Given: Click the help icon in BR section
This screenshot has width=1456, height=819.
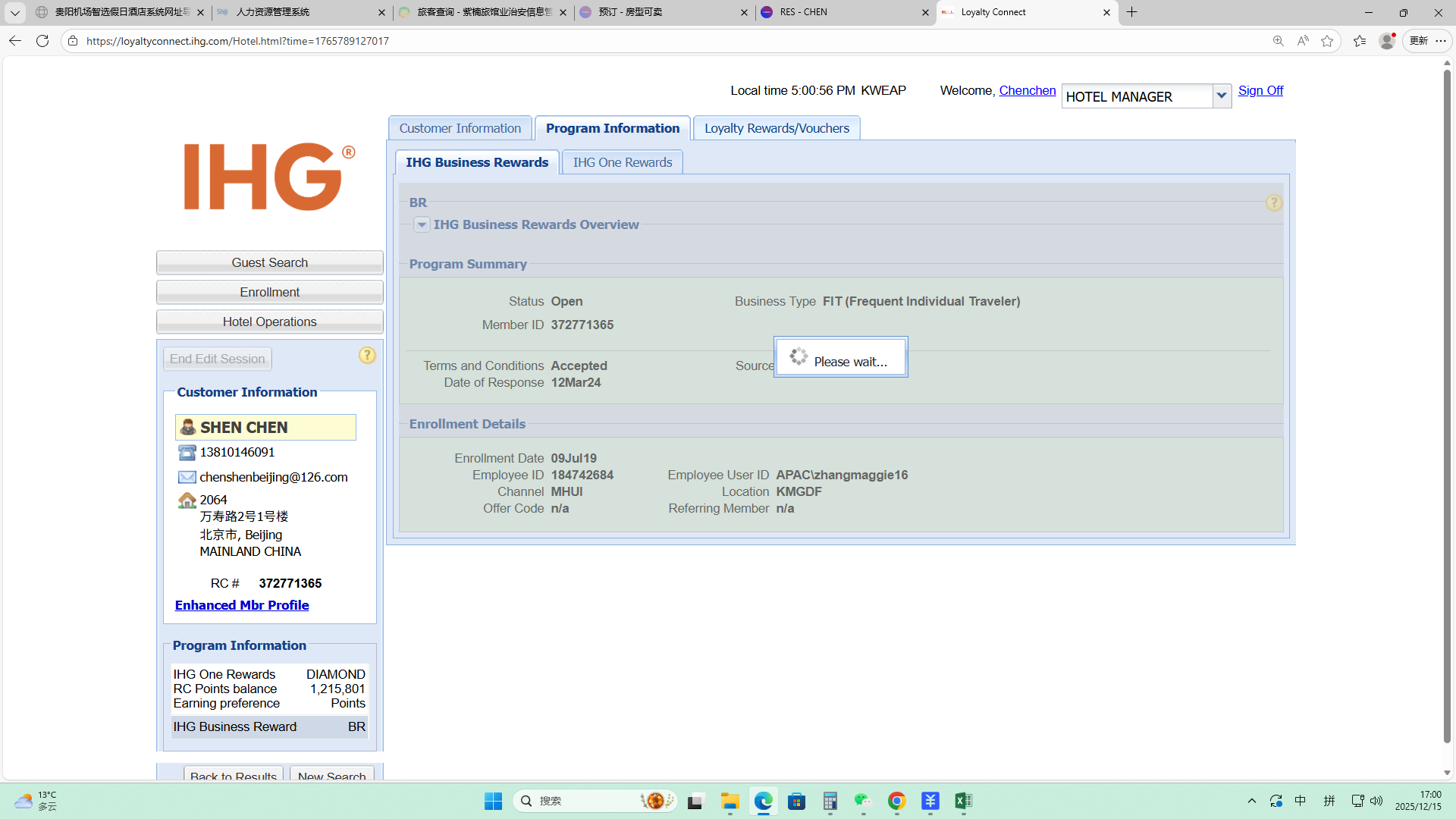Looking at the screenshot, I should 1274,202.
